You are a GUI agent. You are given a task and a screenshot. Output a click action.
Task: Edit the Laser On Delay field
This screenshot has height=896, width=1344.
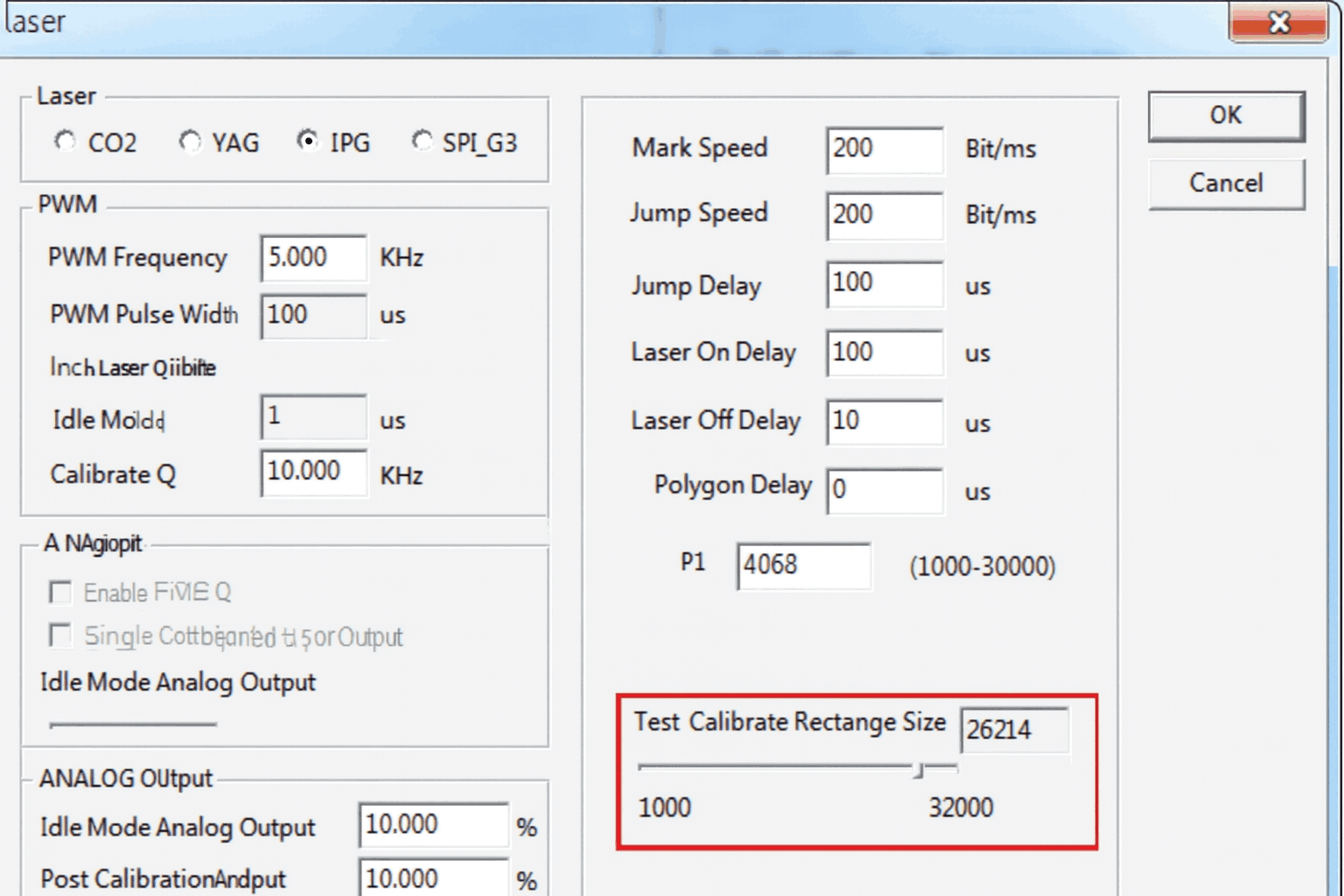pos(884,353)
